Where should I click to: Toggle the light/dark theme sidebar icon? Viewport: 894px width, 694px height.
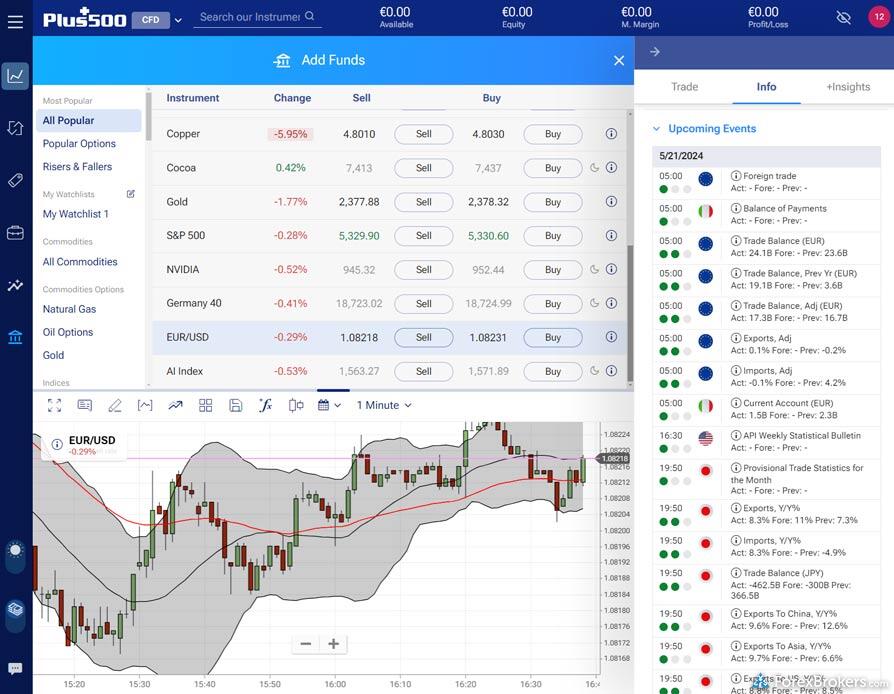tap(15, 550)
